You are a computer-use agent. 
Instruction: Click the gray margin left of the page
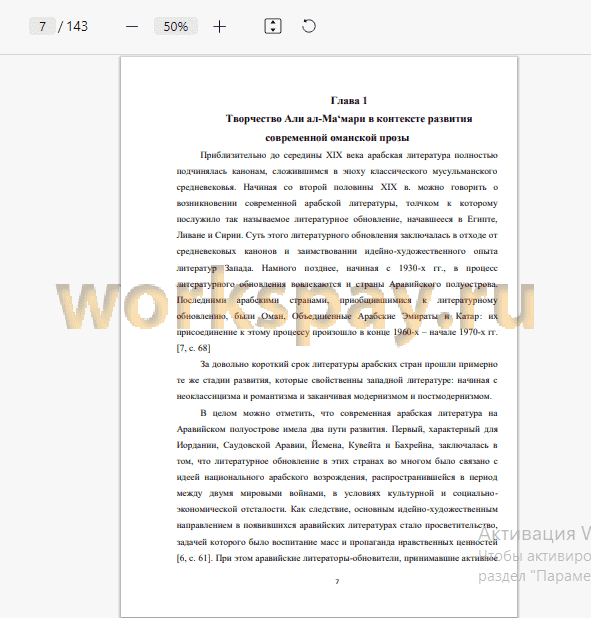(60, 434)
